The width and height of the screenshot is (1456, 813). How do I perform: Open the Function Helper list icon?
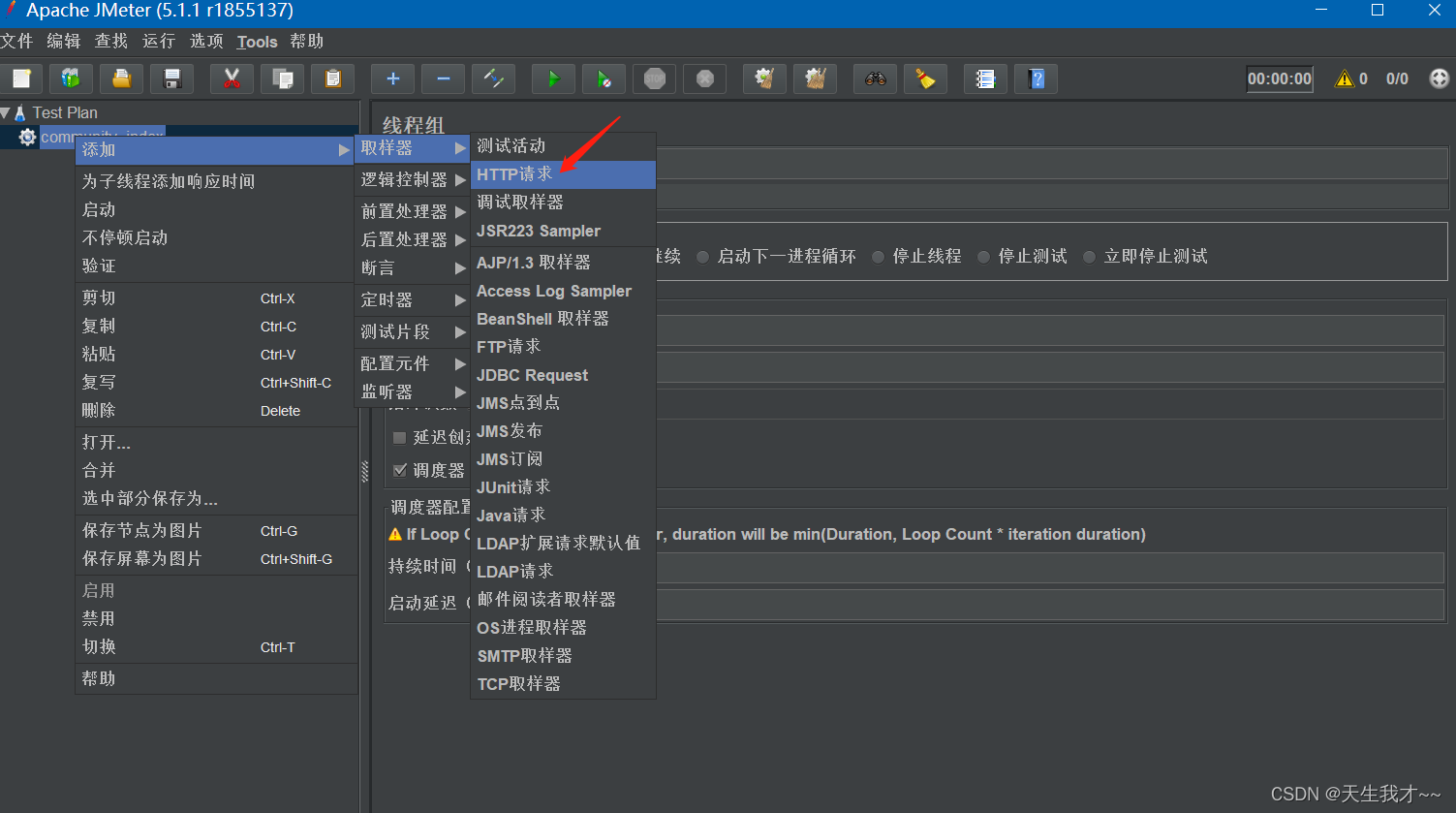[x=985, y=78]
